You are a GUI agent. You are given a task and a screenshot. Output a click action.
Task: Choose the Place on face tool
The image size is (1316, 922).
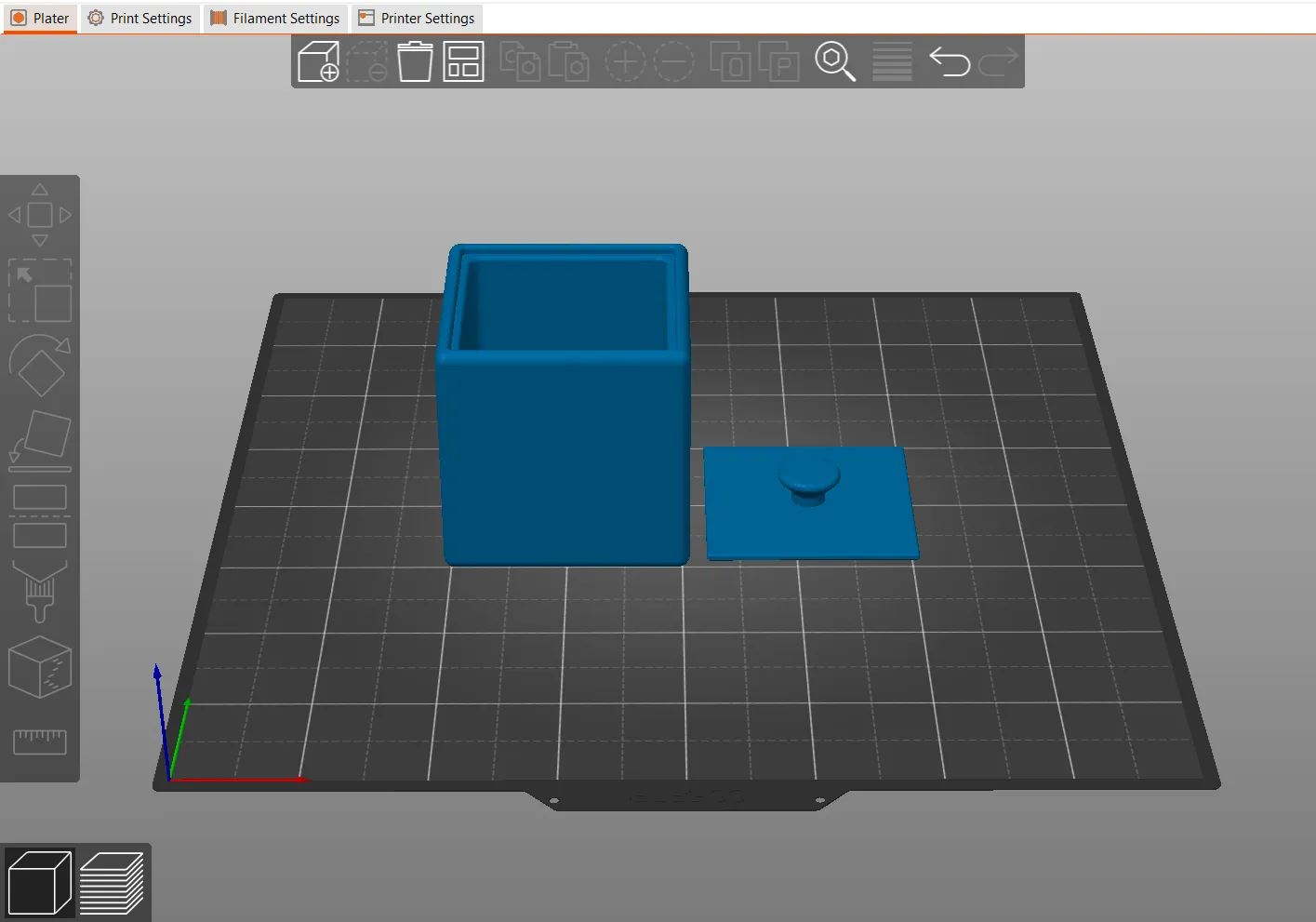40,438
